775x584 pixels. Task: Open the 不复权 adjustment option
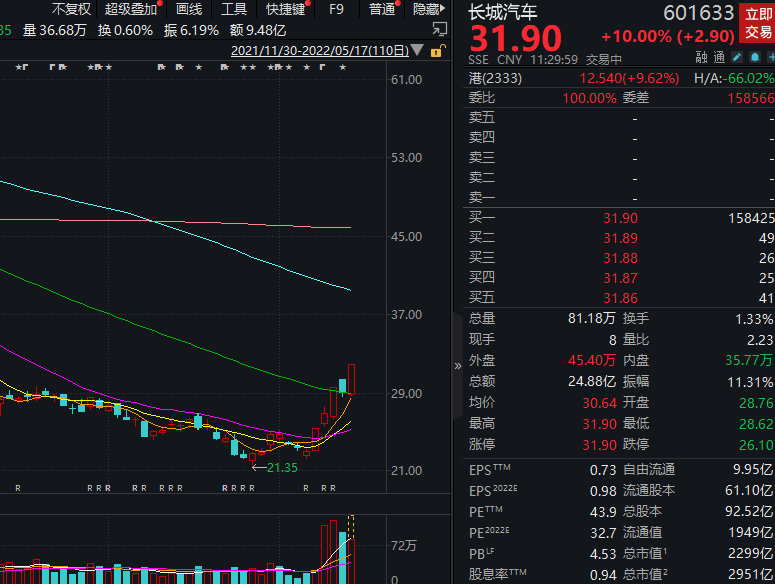click(x=71, y=9)
